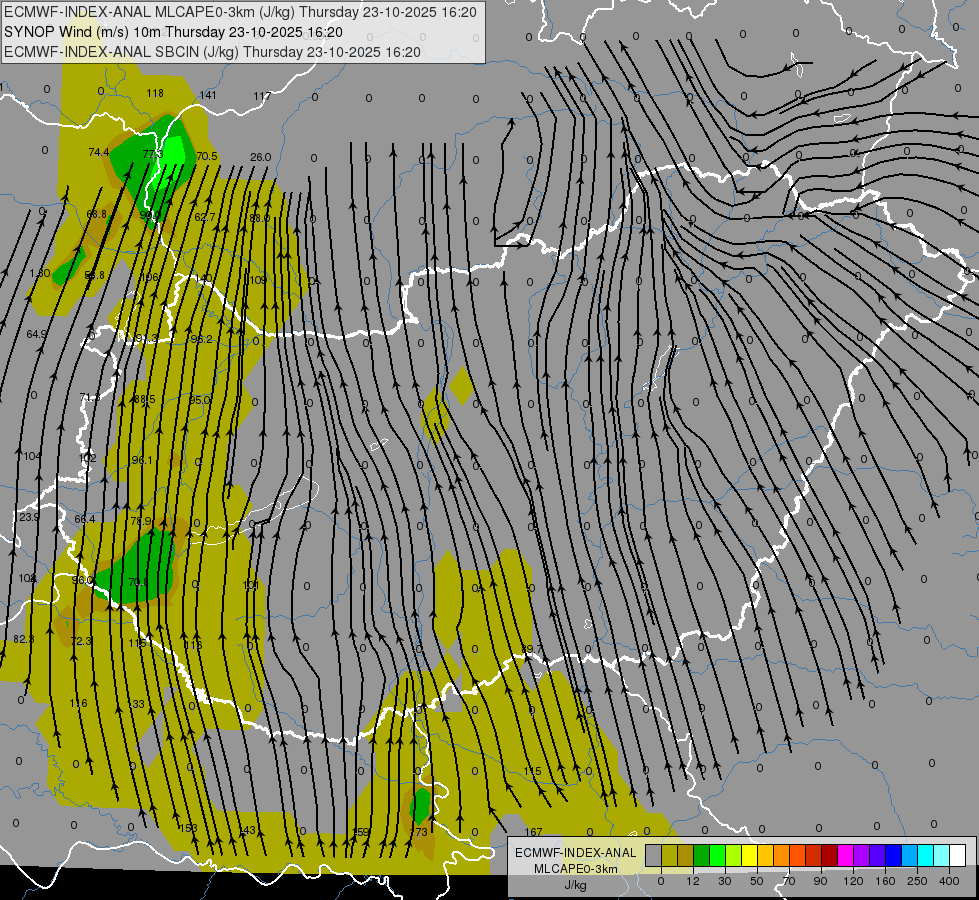Click the dark green legend swatch
The height and width of the screenshot is (900, 979).
(x=701, y=855)
